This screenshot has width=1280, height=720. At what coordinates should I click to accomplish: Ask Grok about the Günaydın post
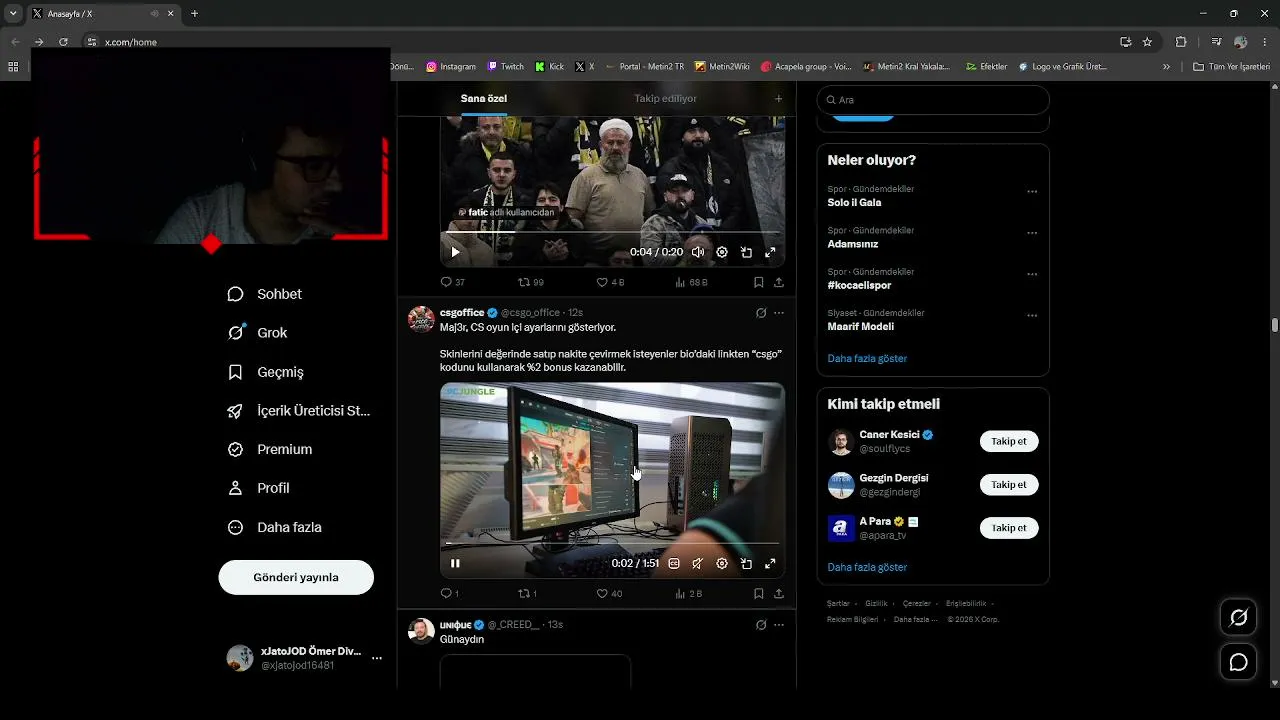tap(761, 625)
